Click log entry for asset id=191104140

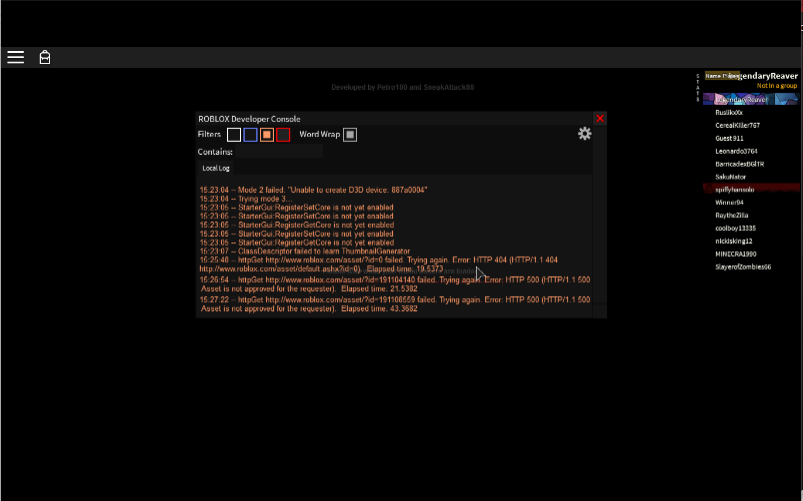pyautogui.click(x=395, y=284)
